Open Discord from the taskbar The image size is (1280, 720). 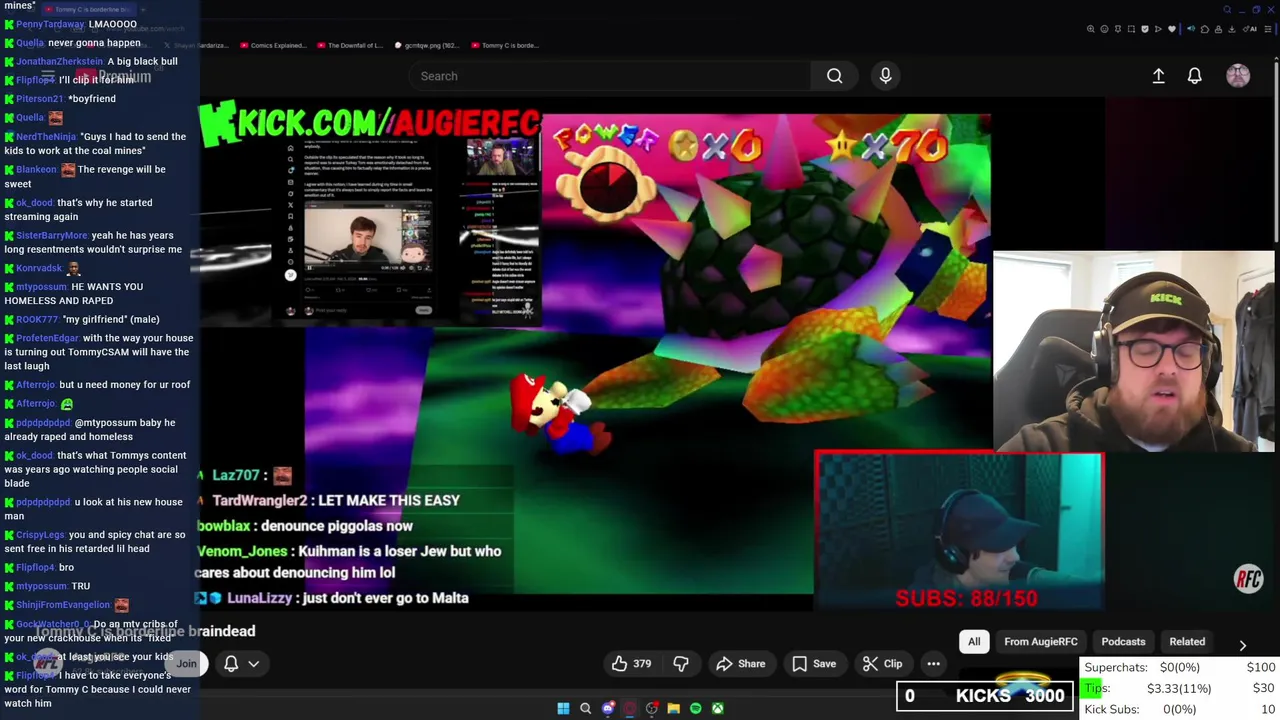click(x=607, y=708)
